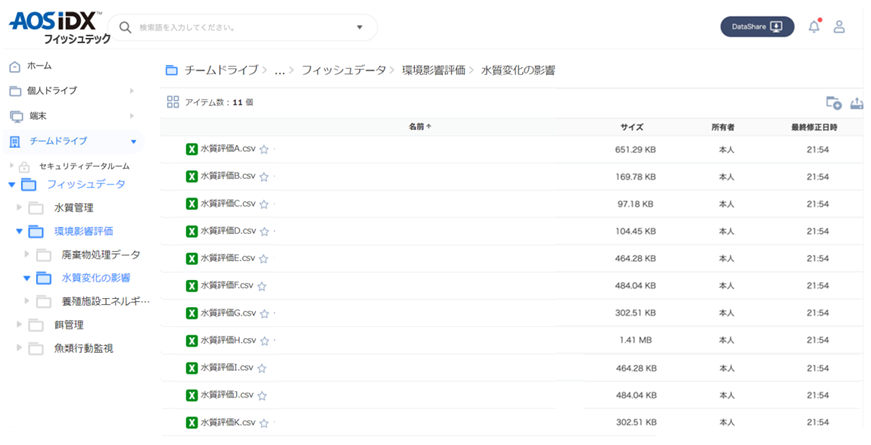Open 個人ドライブ in the sidebar
Screen dimensions: 871x445
tap(52, 91)
